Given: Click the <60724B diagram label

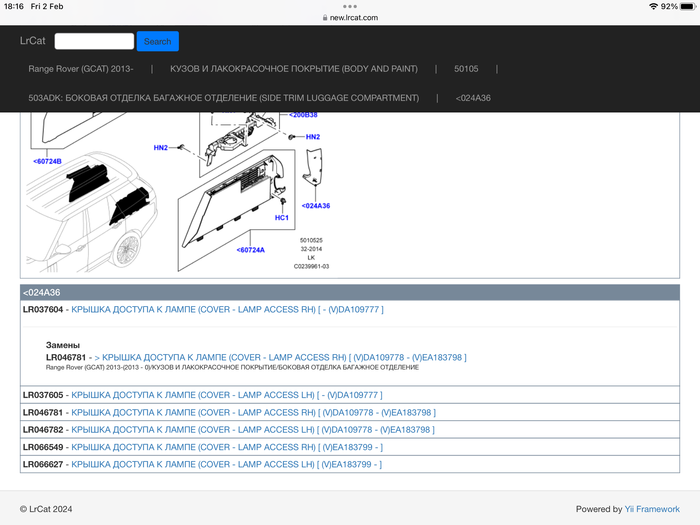Looking at the screenshot, I should click(x=47, y=161).
